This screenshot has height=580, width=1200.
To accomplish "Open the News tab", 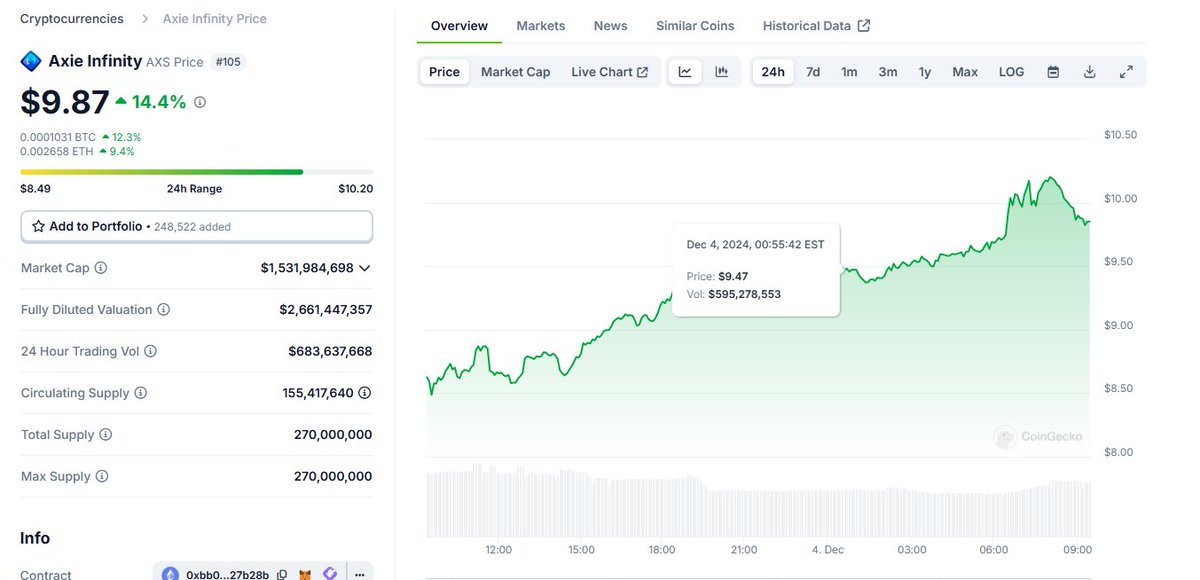I will pos(611,26).
